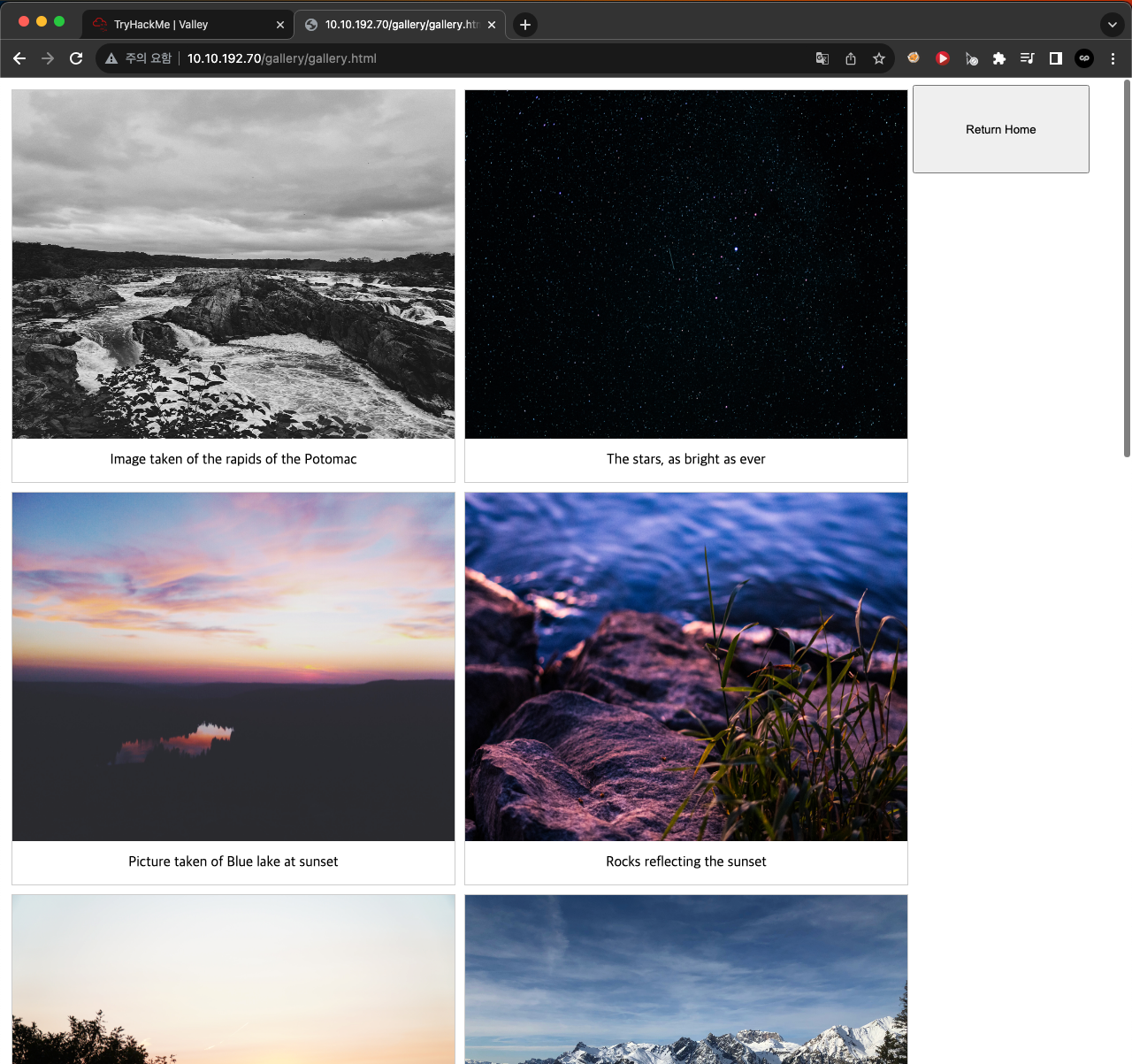The image size is (1132, 1064).
Task: Click the Return Home button
Action: tap(1001, 129)
